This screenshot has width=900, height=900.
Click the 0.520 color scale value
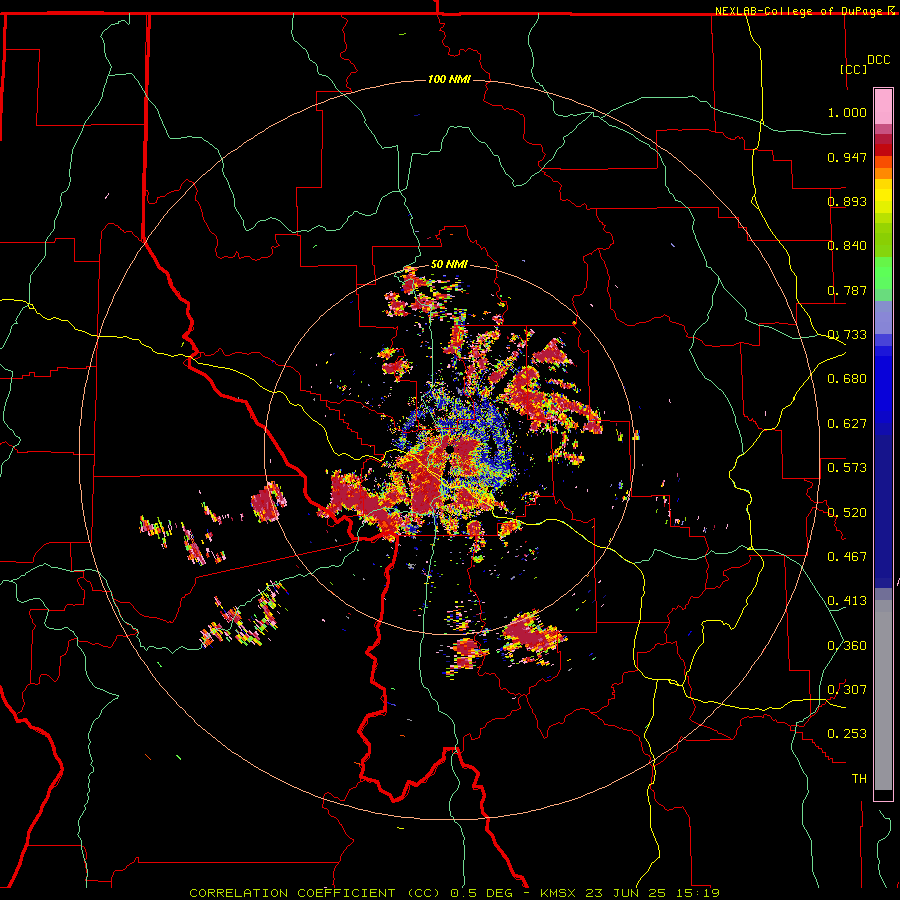(847, 512)
